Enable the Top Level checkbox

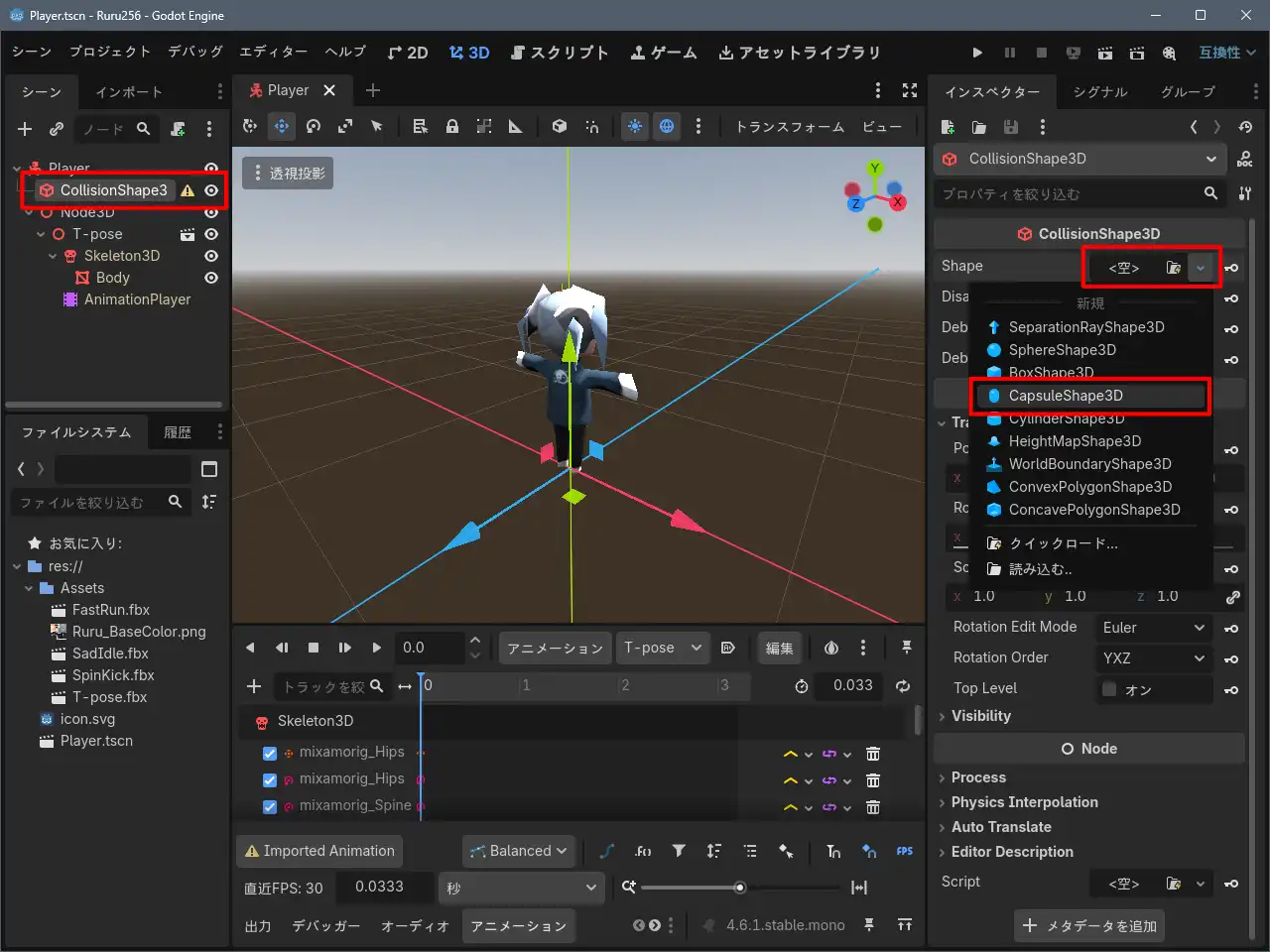coord(1109,688)
